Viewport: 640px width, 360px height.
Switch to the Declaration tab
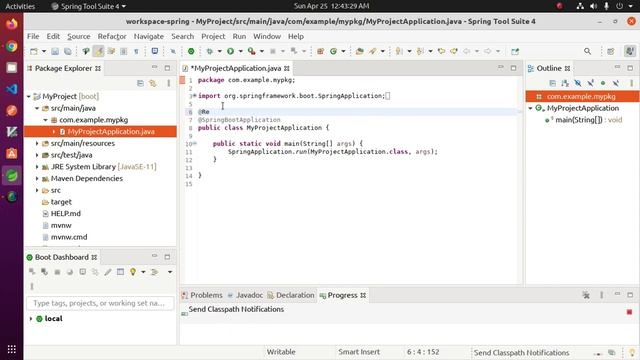click(291, 295)
